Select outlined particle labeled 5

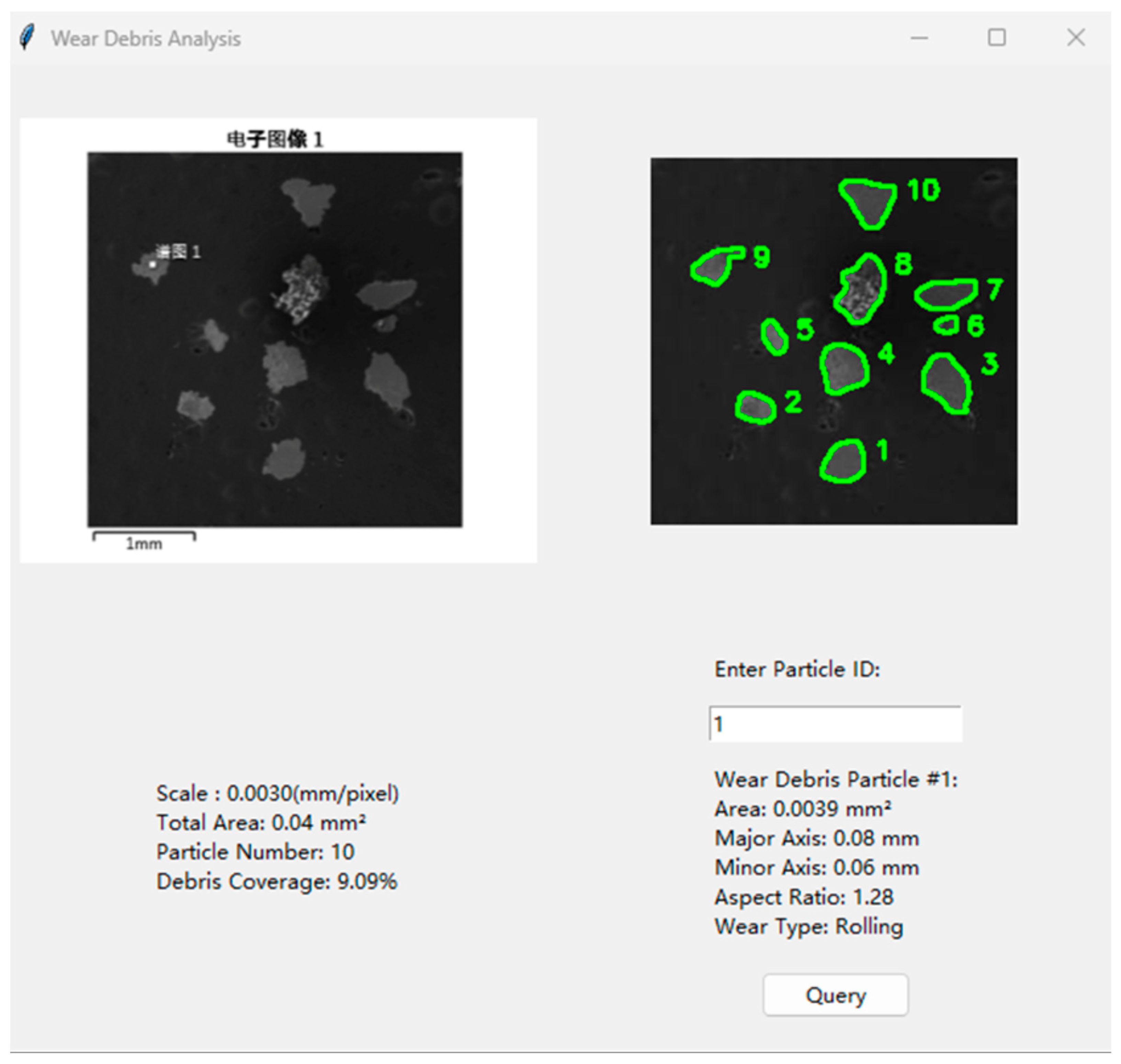point(774,337)
